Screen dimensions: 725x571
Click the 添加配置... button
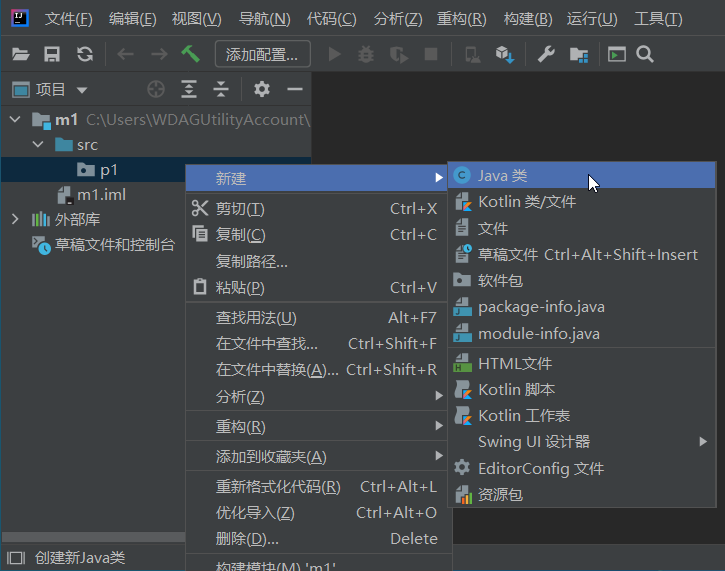coord(262,54)
